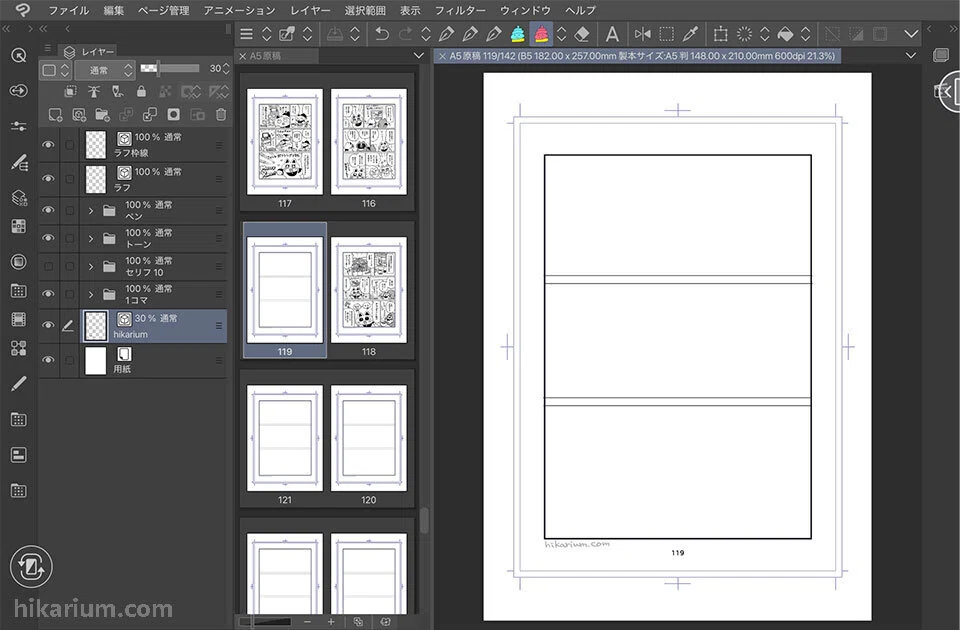Select the レイヤー panel tab
960x630 pixels.
click(89, 51)
